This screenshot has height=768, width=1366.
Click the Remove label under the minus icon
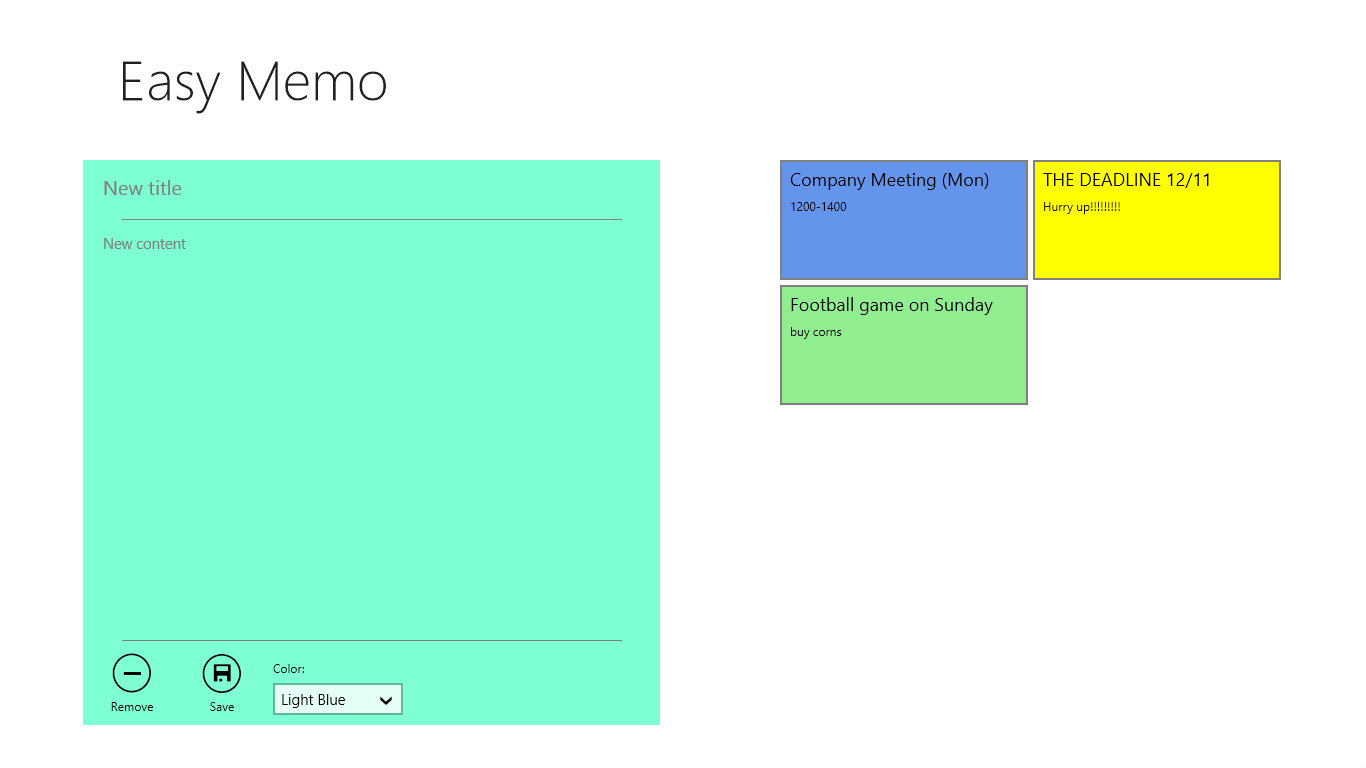pos(132,707)
